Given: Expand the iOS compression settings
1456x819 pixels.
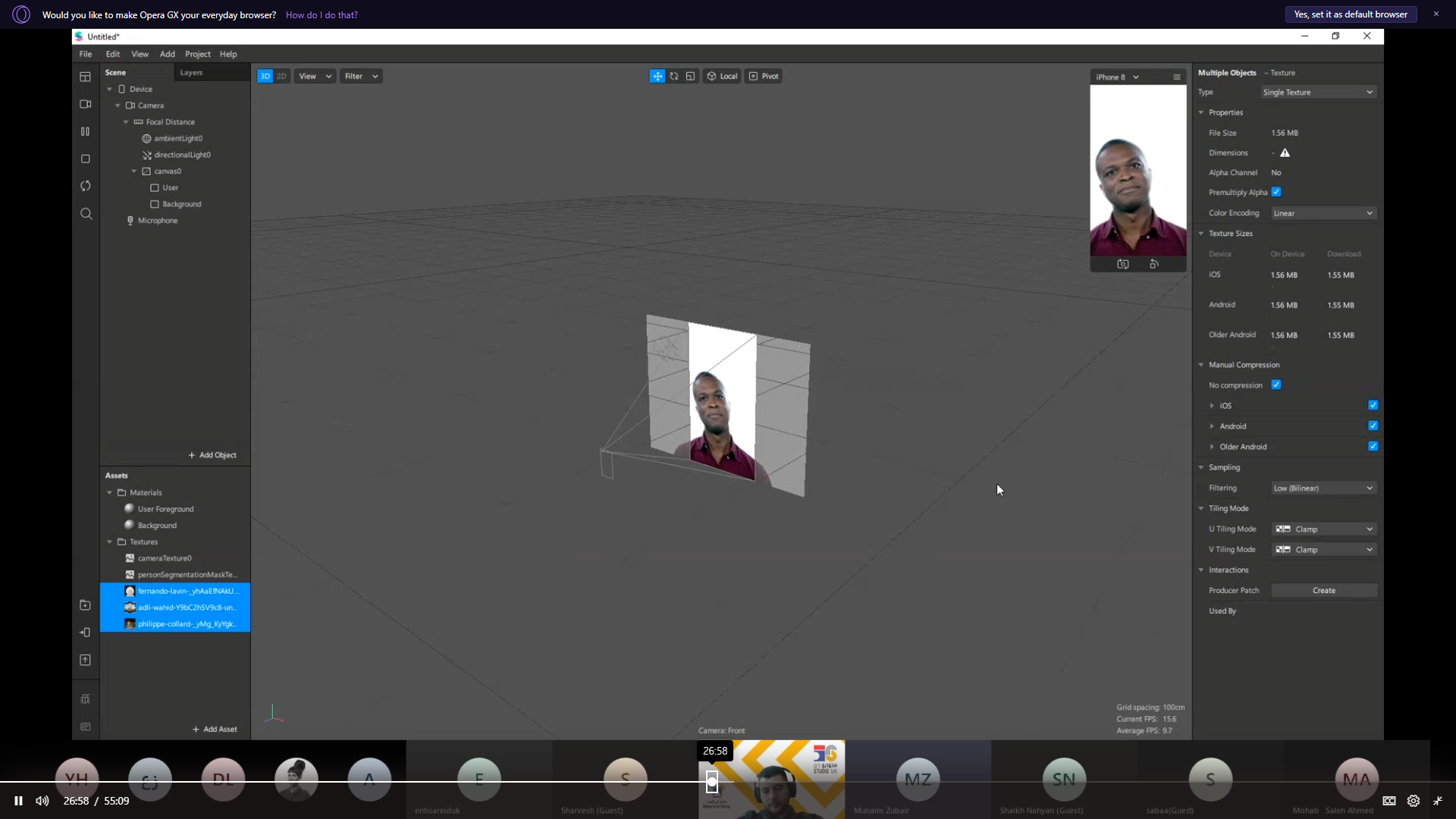Looking at the screenshot, I should click(1212, 406).
